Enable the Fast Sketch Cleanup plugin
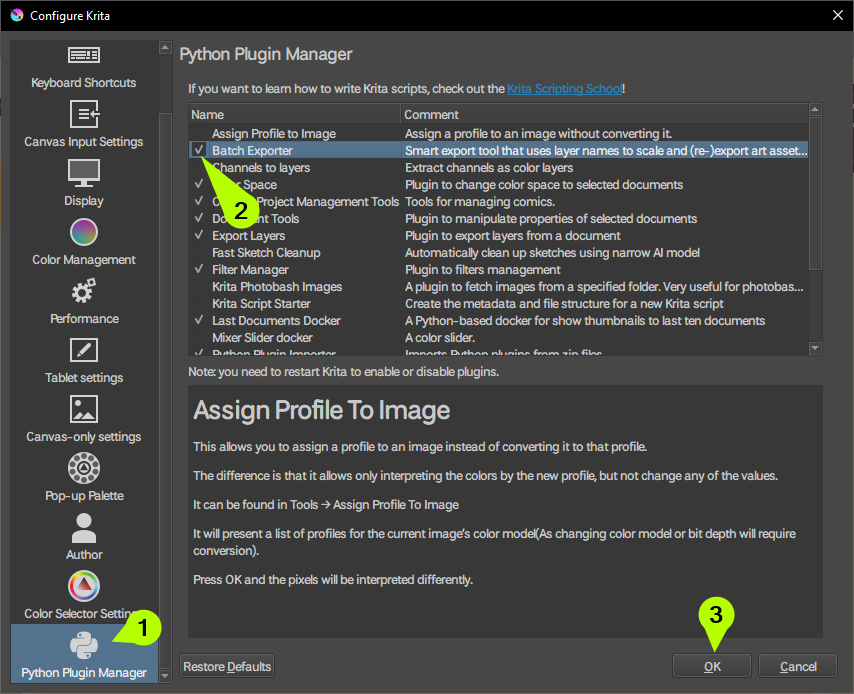 coord(199,252)
